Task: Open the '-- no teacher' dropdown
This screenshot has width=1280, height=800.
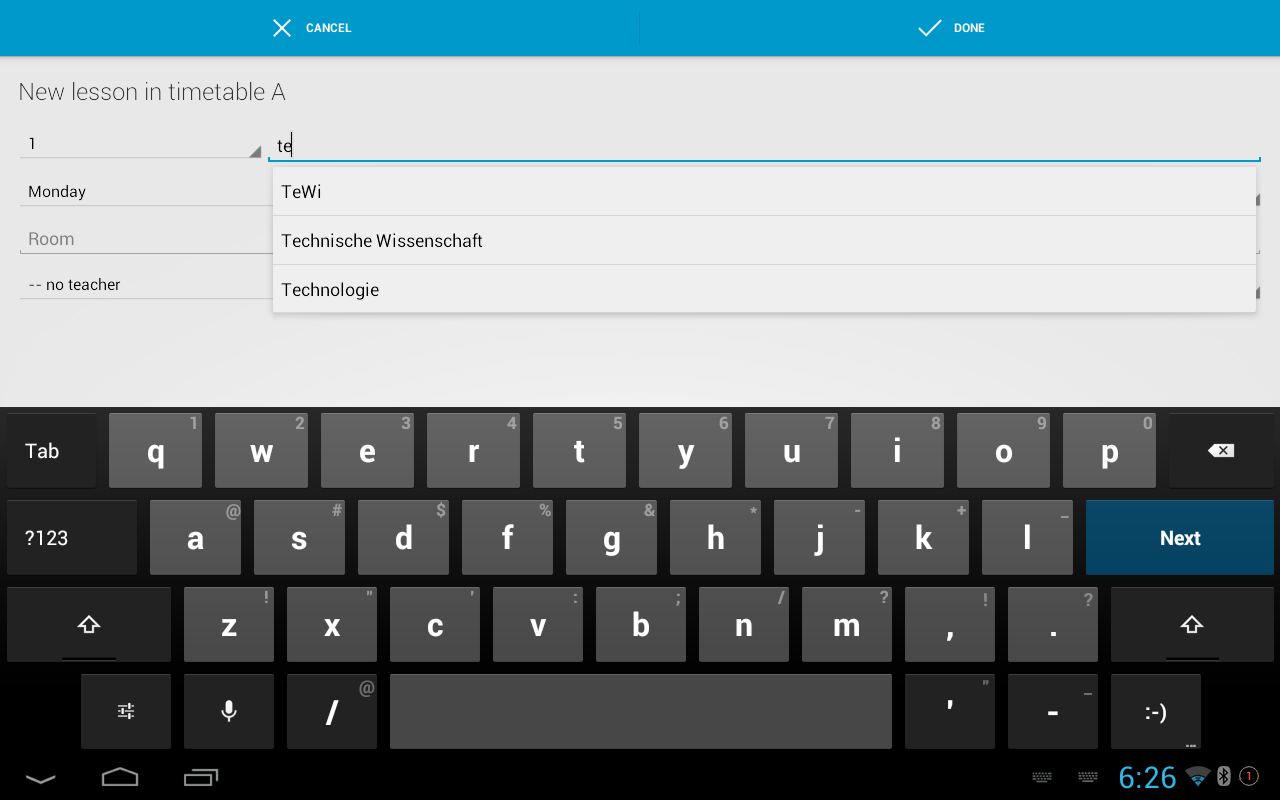Action: click(145, 285)
